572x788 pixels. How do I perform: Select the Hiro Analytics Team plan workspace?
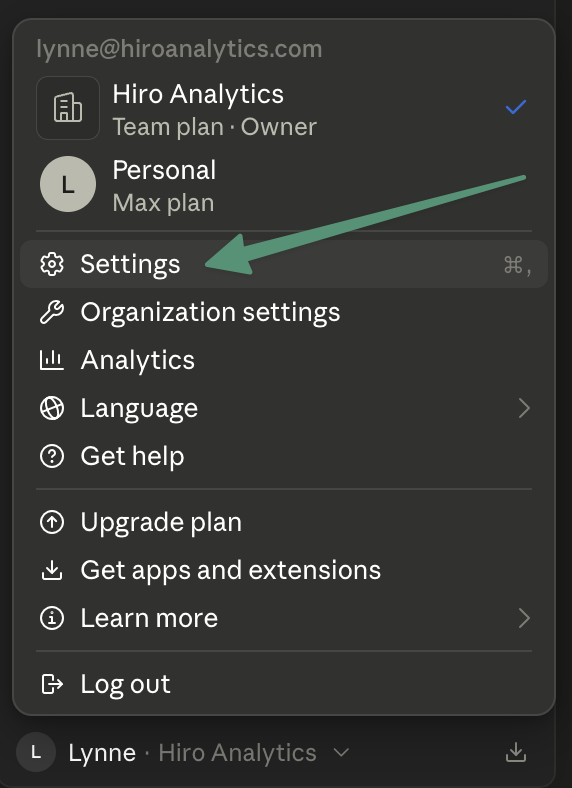[283, 108]
